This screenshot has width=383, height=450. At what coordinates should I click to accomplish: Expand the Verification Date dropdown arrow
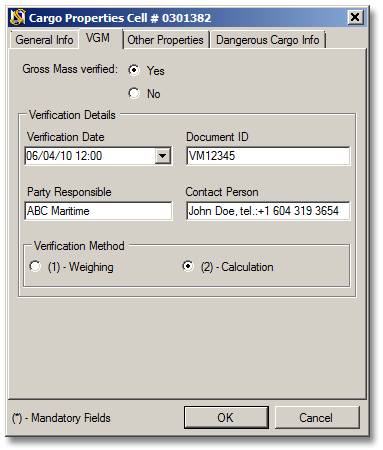[x=163, y=156]
